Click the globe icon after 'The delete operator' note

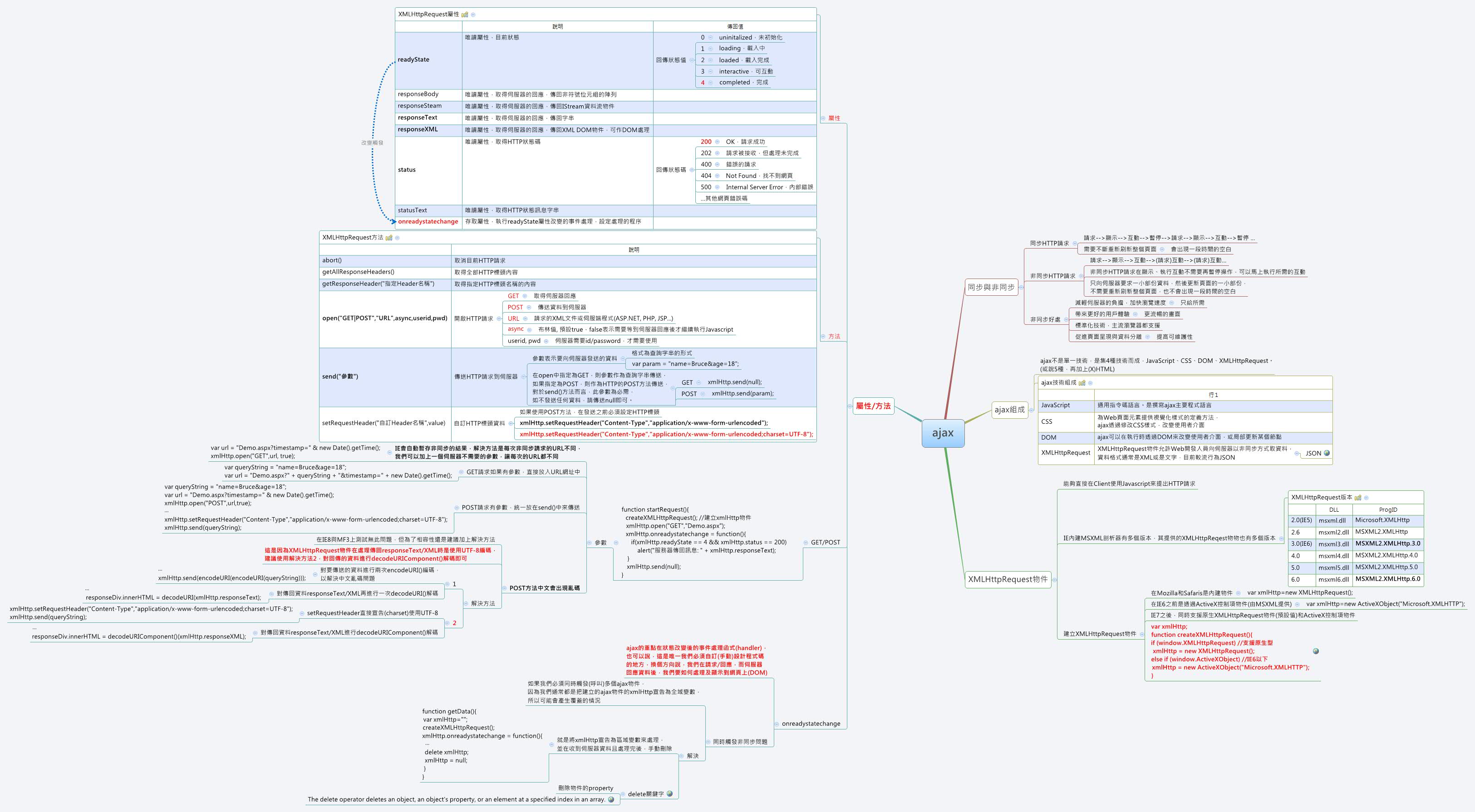point(611,800)
